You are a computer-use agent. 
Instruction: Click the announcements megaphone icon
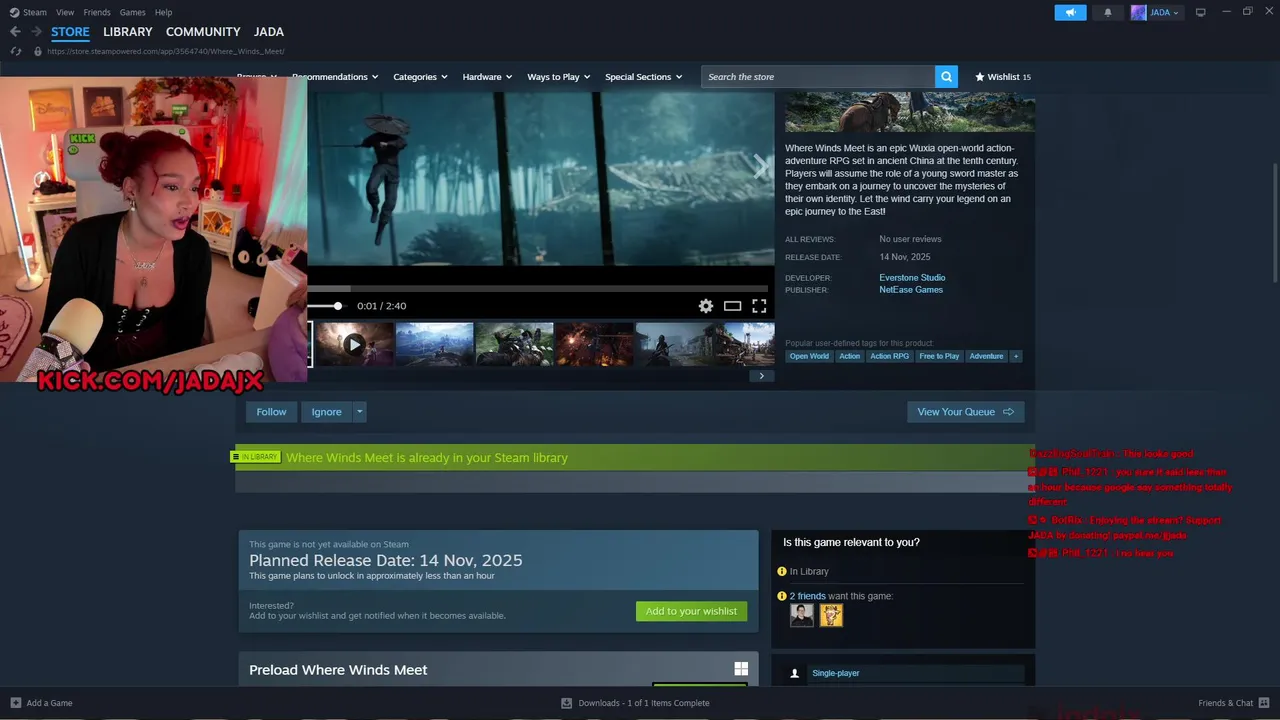1070,12
